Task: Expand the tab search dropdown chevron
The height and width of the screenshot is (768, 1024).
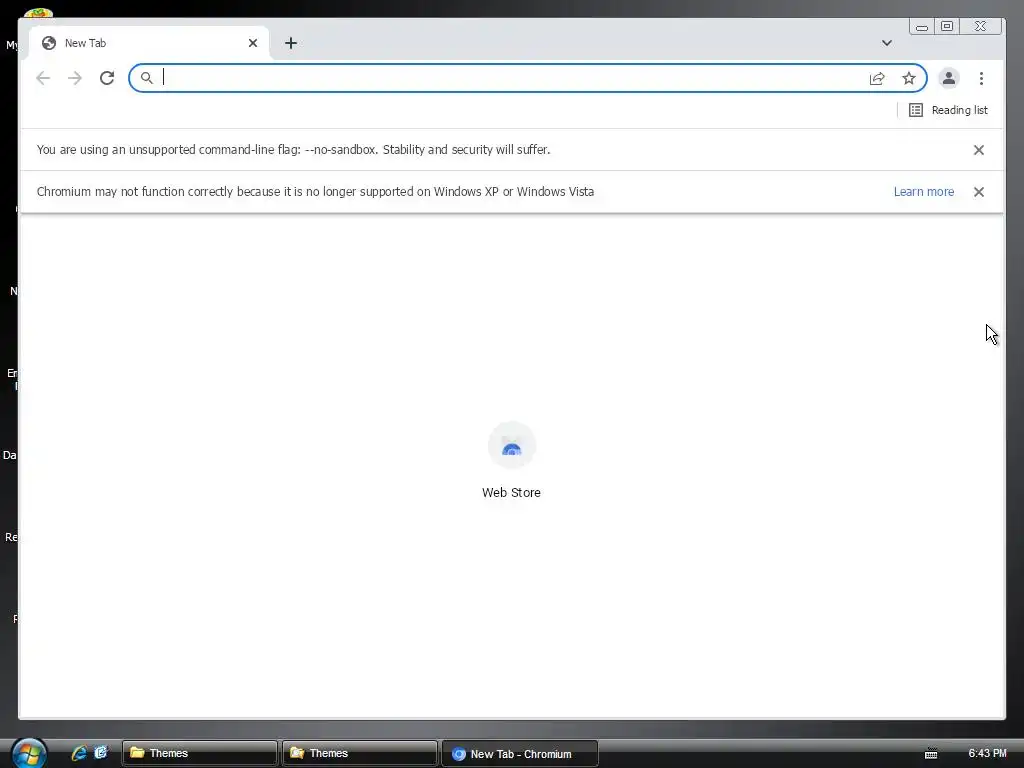Action: (x=886, y=43)
